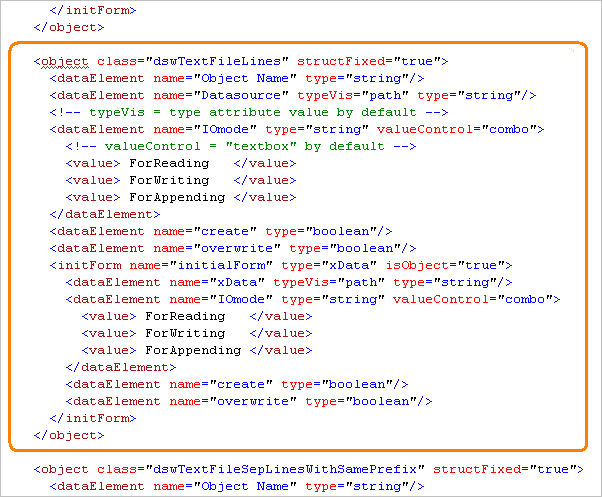The height and width of the screenshot is (497, 602).
Task: Click "ForReading" directly under the textbox comment
Action: [x=169, y=163]
